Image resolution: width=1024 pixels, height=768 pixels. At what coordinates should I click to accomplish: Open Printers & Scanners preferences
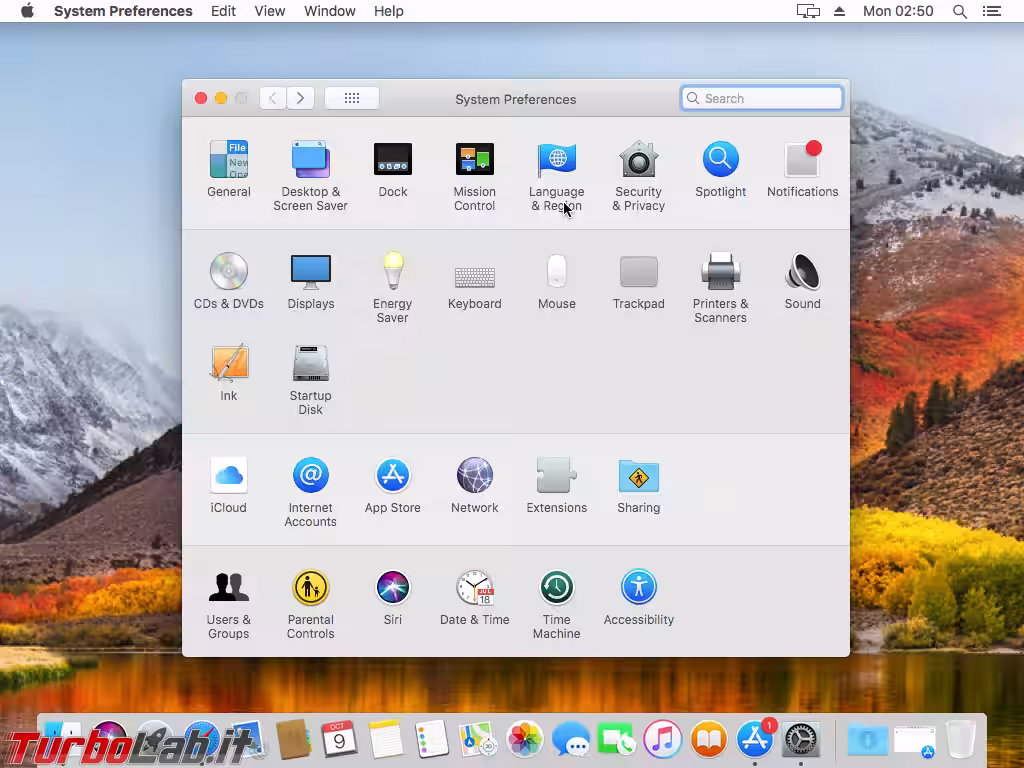[x=721, y=270]
